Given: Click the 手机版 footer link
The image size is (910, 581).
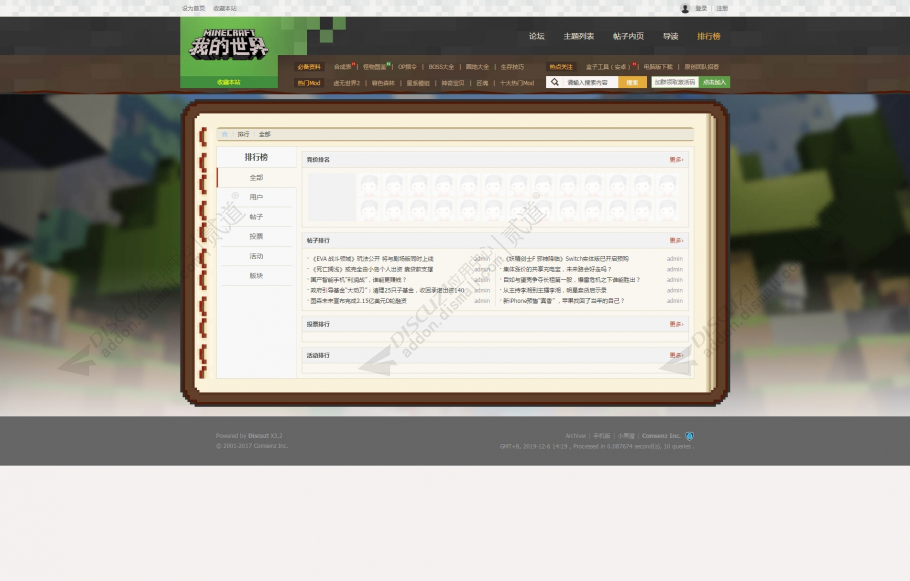Looking at the screenshot, I should [602, 436].
